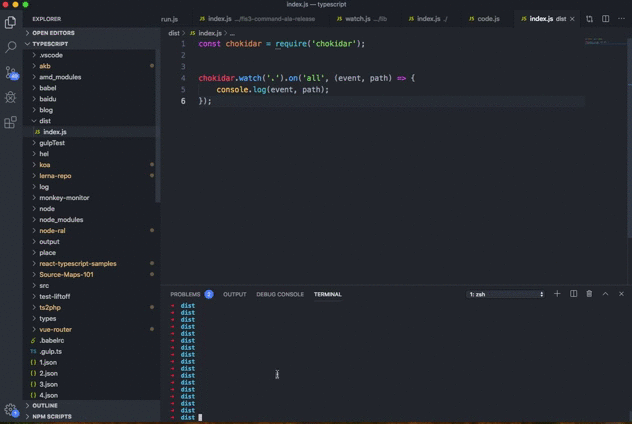The height and width of the screenshot is (424, 632).
Task: Open the terminal selector dropdown '1: zsh'
Action: click(x=506, y=294)
